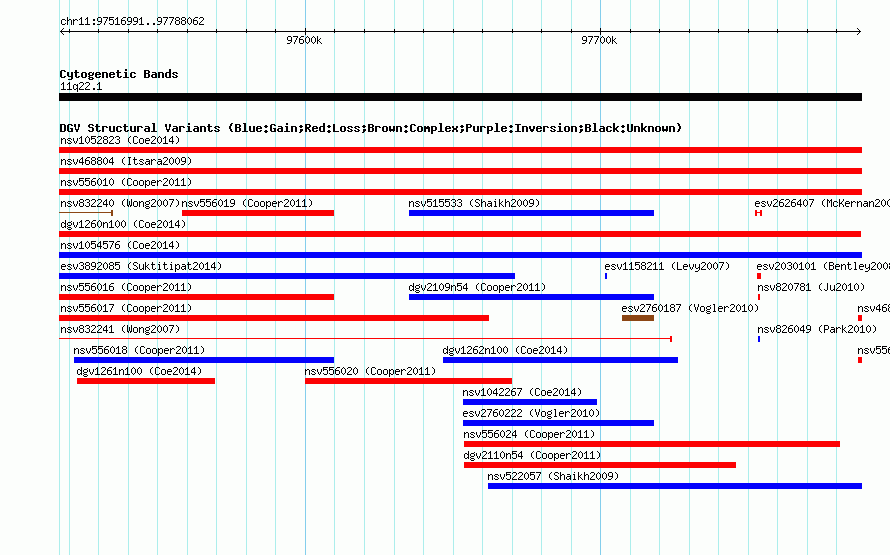Screen dimensions: 890x555
Task: Click the 97700k ruler position label
Action: (x=599, y=40)
